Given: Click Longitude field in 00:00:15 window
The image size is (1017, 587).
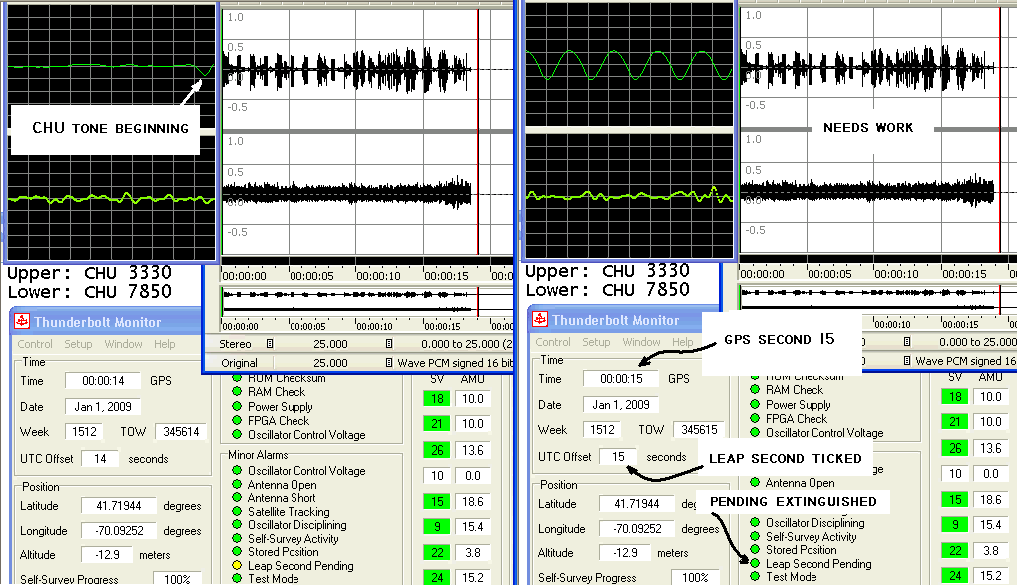Looking at the screenshot, I should click(636, 529).
